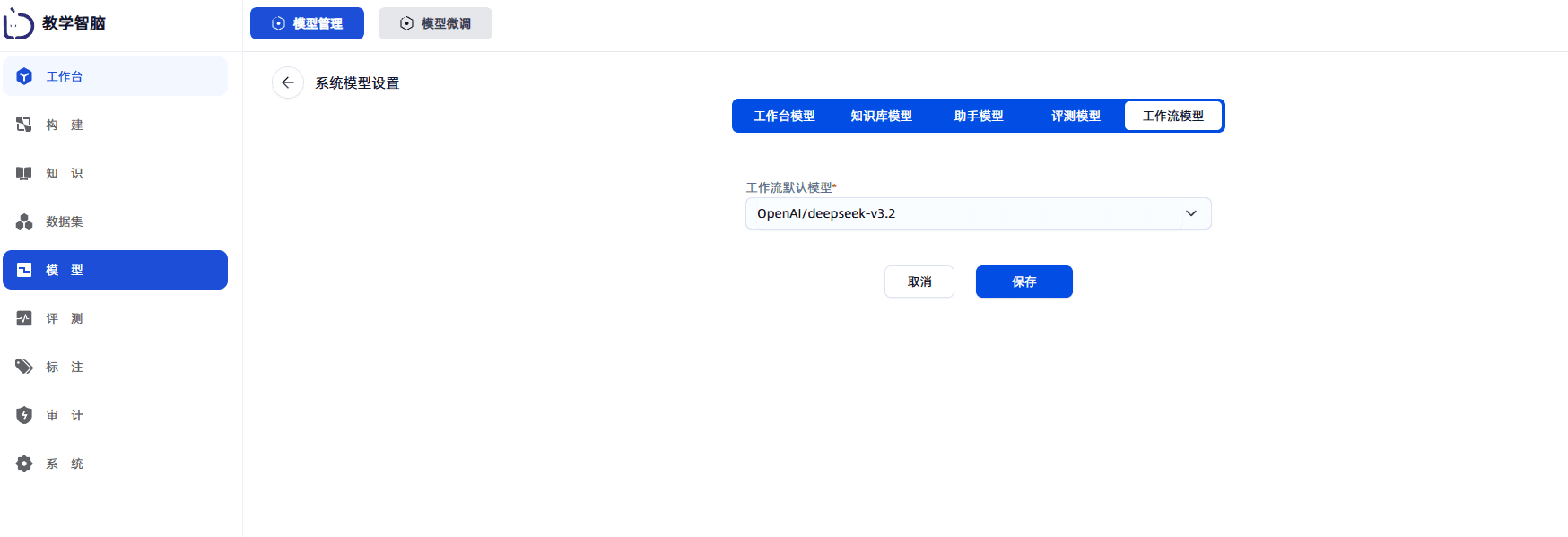Click the 审计 shield icon
The width and height of the screenshot is (1568, 537).
point(24,415)
